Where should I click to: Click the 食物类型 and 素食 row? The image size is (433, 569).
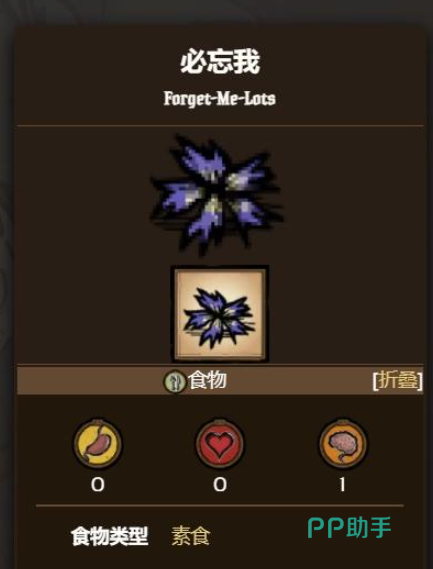141,536
